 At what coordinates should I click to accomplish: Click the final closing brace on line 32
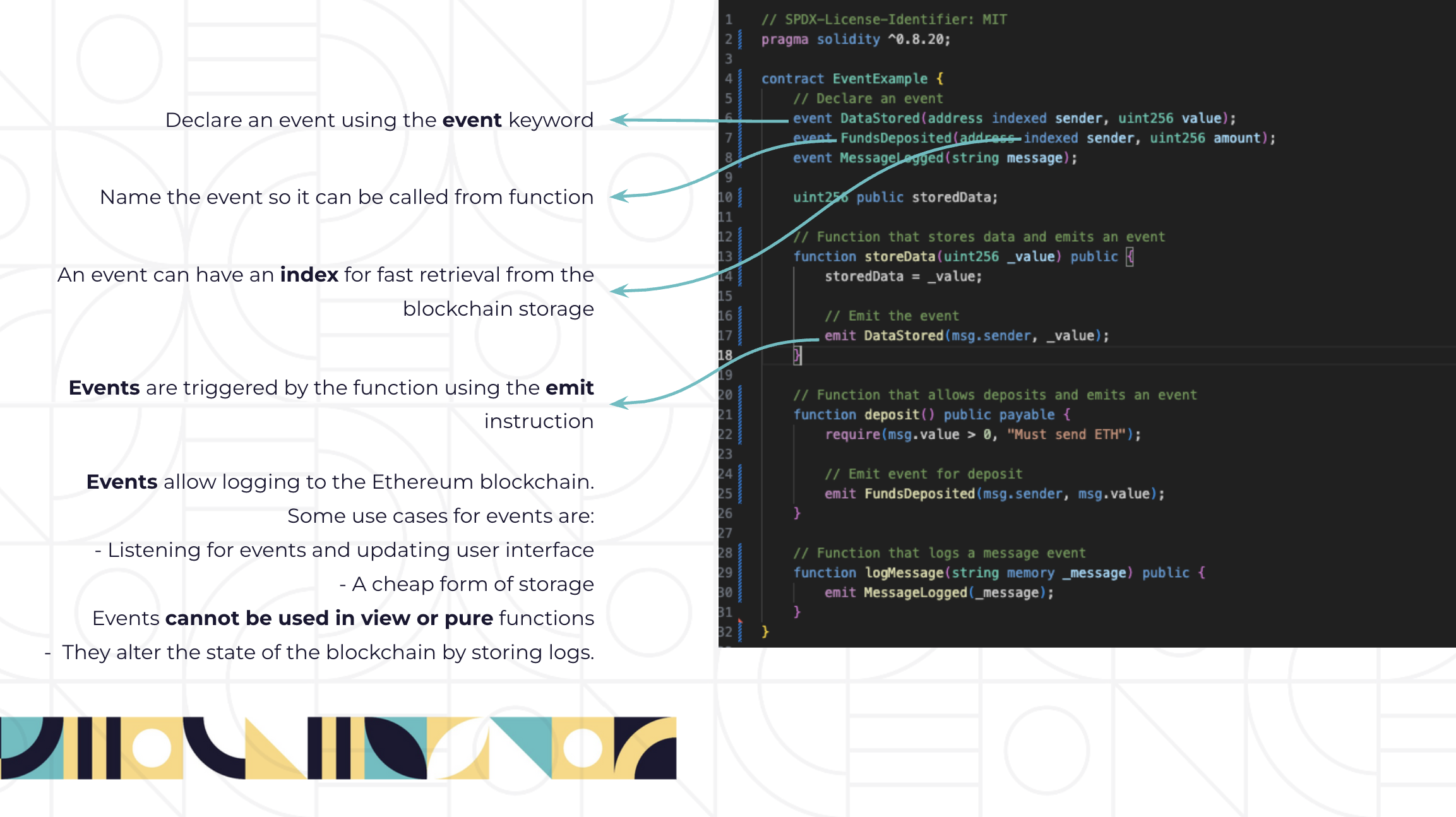[765, 632]
